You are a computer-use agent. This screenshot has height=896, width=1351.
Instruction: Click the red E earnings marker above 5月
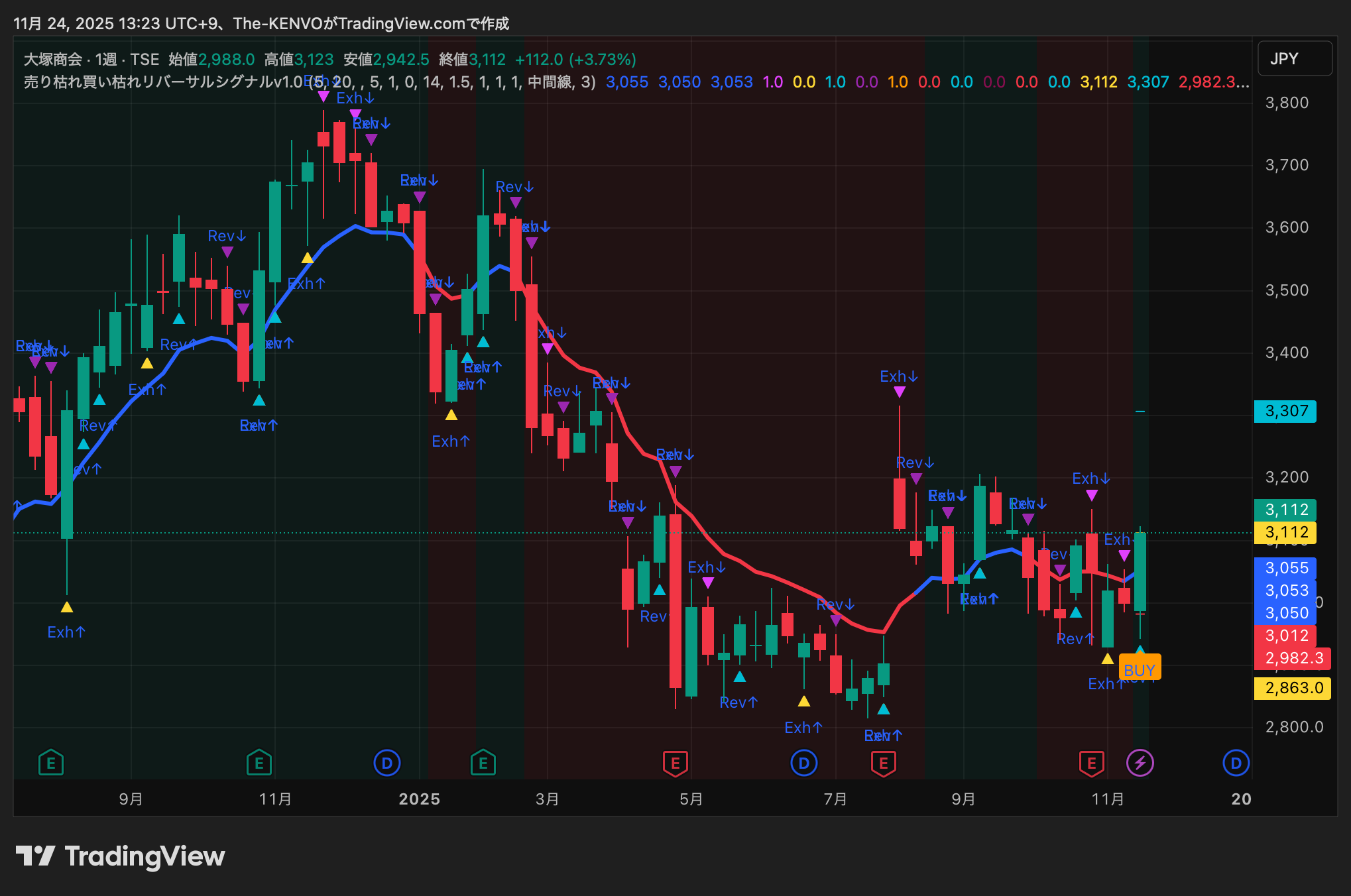(675, 763)
